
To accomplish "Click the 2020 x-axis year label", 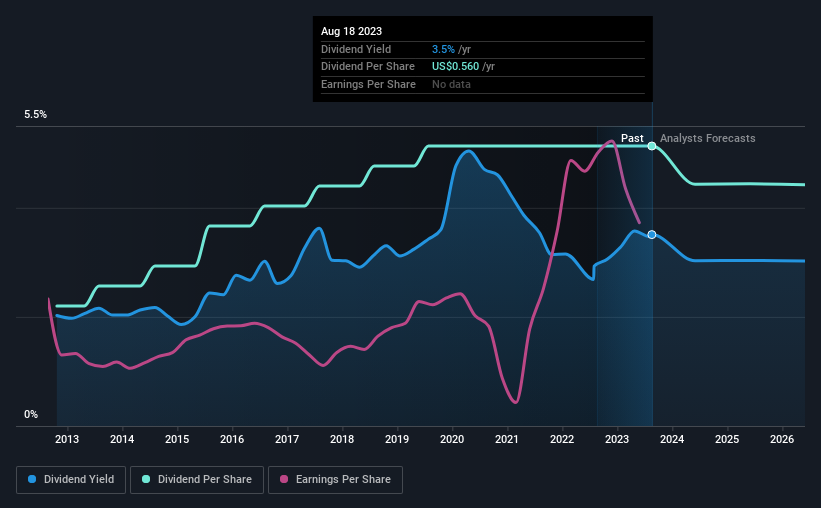I will pos(452,439).
